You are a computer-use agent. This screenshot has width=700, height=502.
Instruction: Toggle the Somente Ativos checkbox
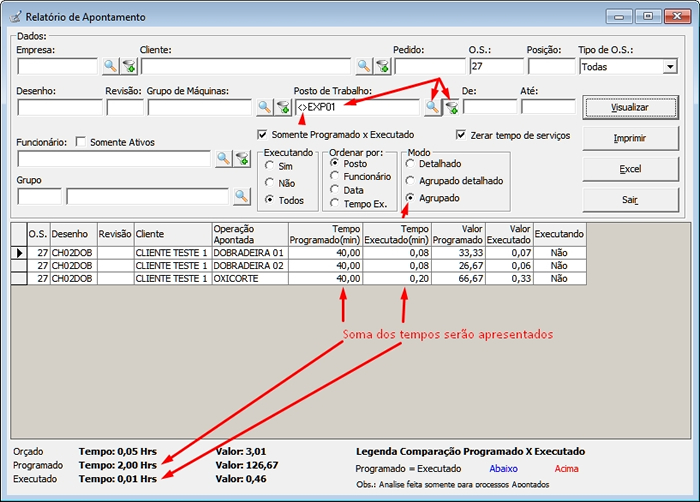pos(81,142)
